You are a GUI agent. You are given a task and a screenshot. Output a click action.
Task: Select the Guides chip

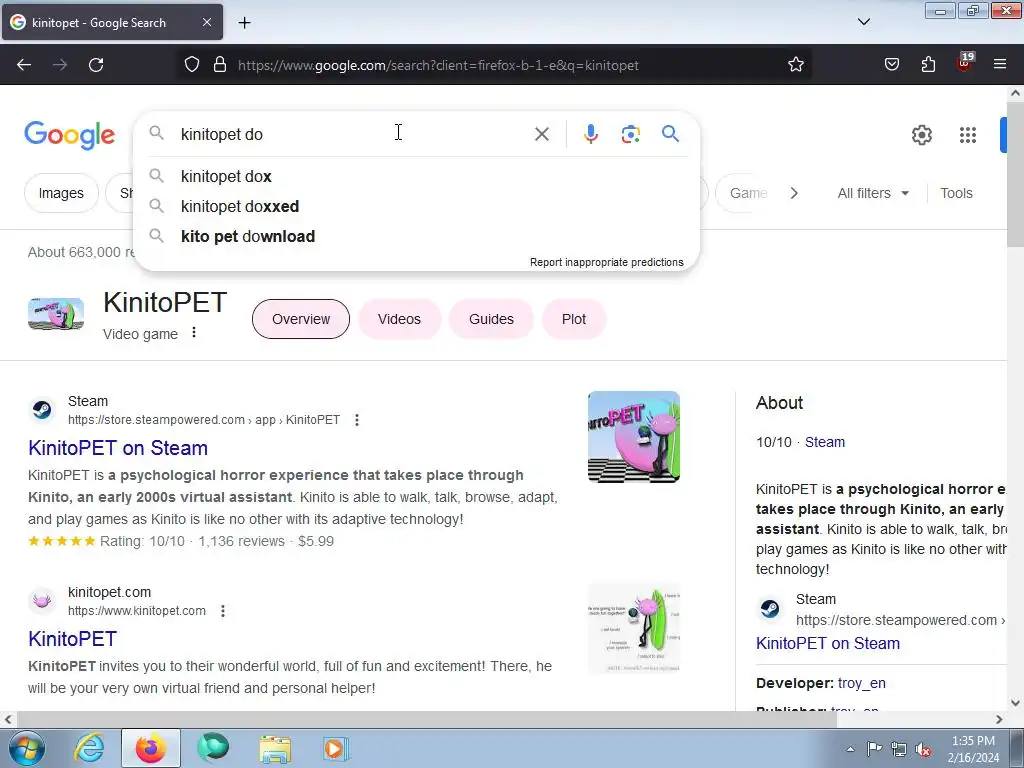point(491,319)
